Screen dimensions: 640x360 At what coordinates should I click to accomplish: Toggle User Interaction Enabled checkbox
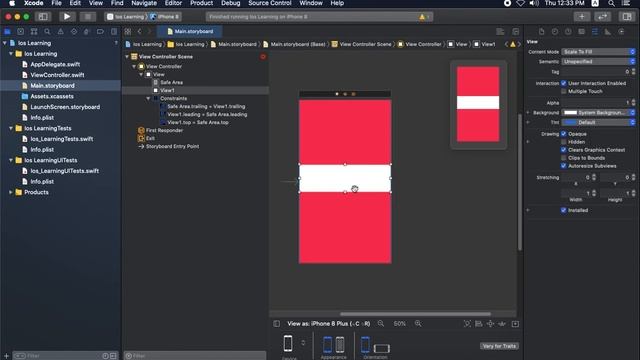click(x=564, y=83)
